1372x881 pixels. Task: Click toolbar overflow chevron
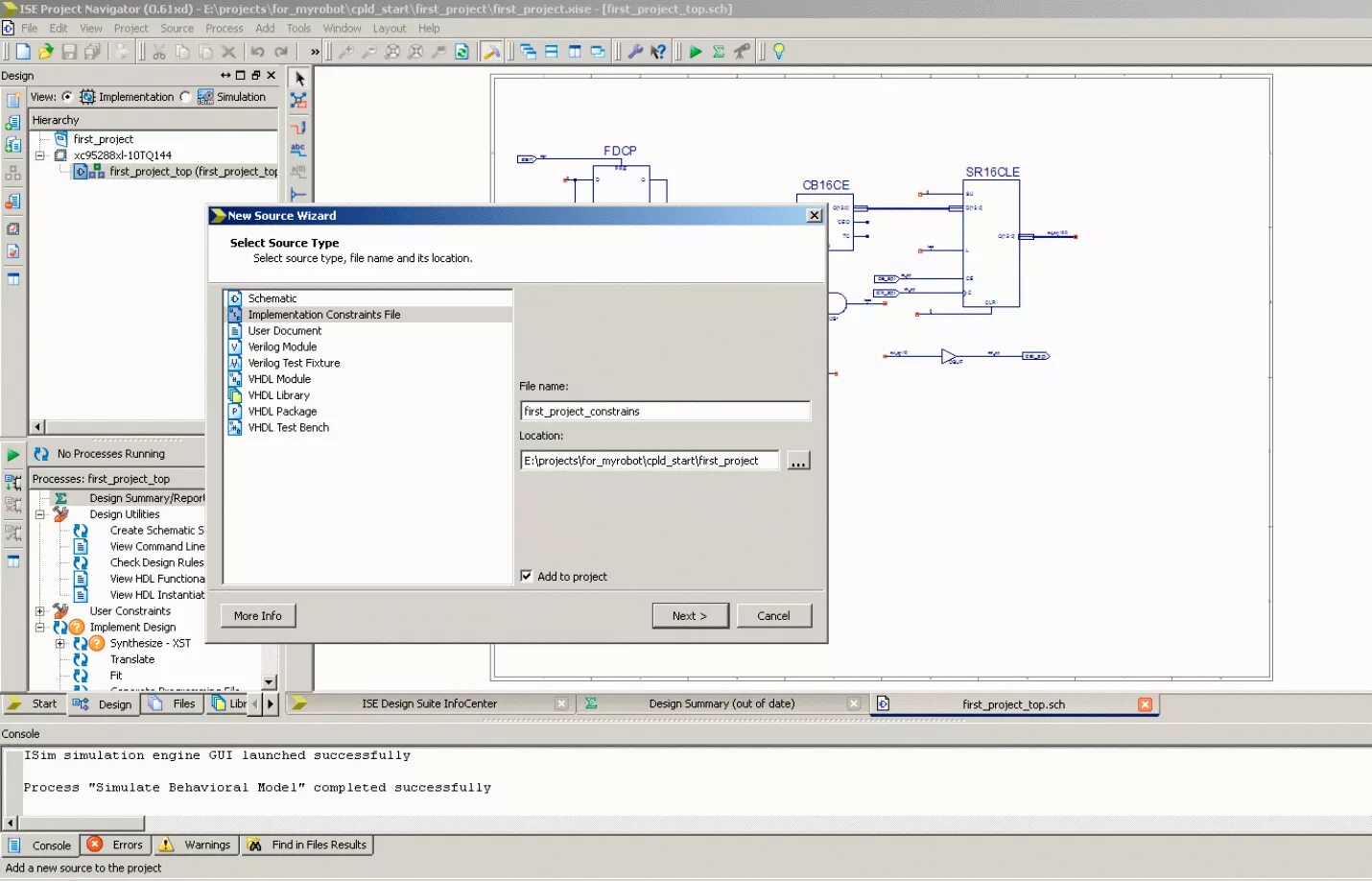315,52
